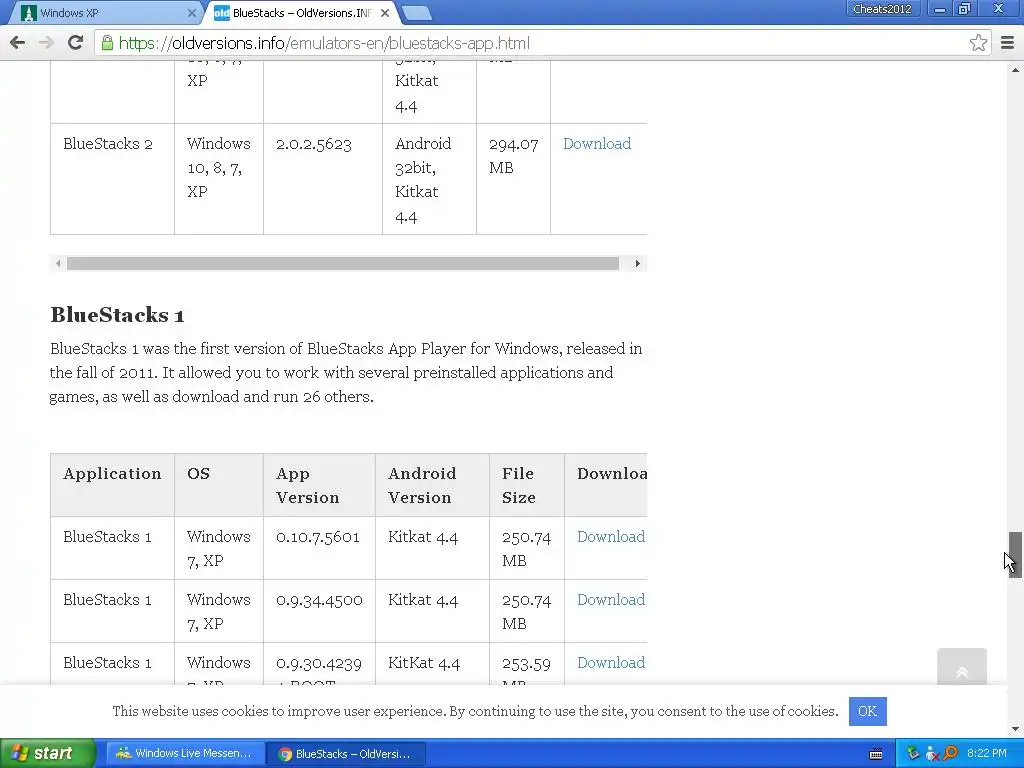
Task: Click the Messenger status tray icon
Action: [x=932, y=754]
